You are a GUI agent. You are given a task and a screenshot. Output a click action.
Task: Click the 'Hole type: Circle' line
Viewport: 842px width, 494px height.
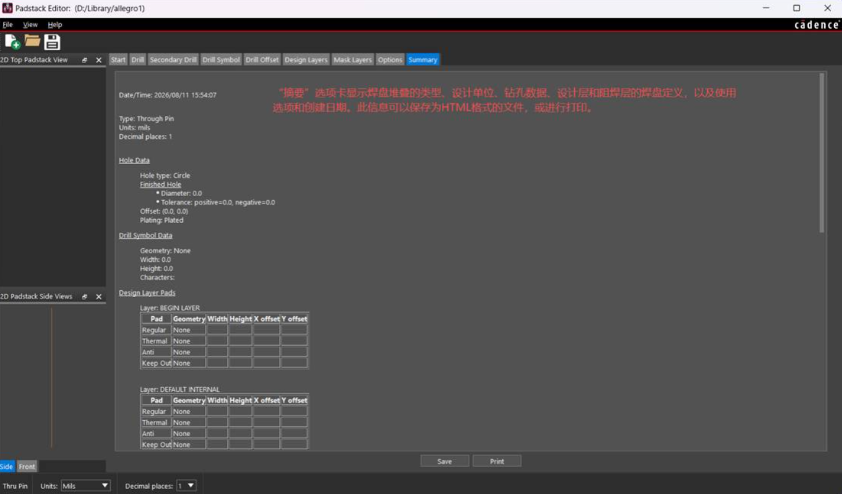(x=165, y=176)
